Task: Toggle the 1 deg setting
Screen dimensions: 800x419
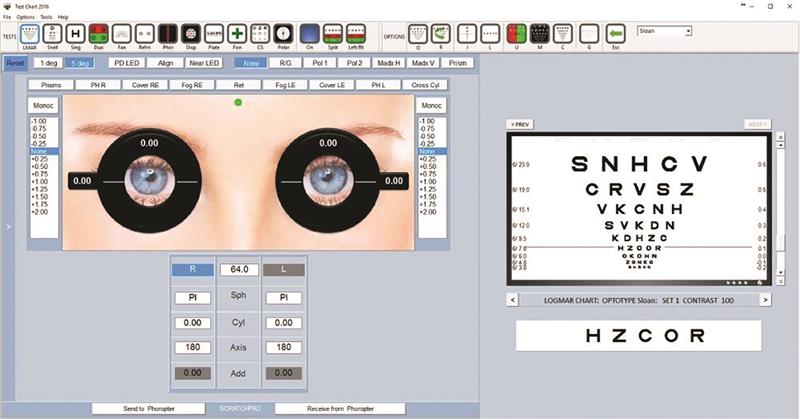Action: point(48,63)
